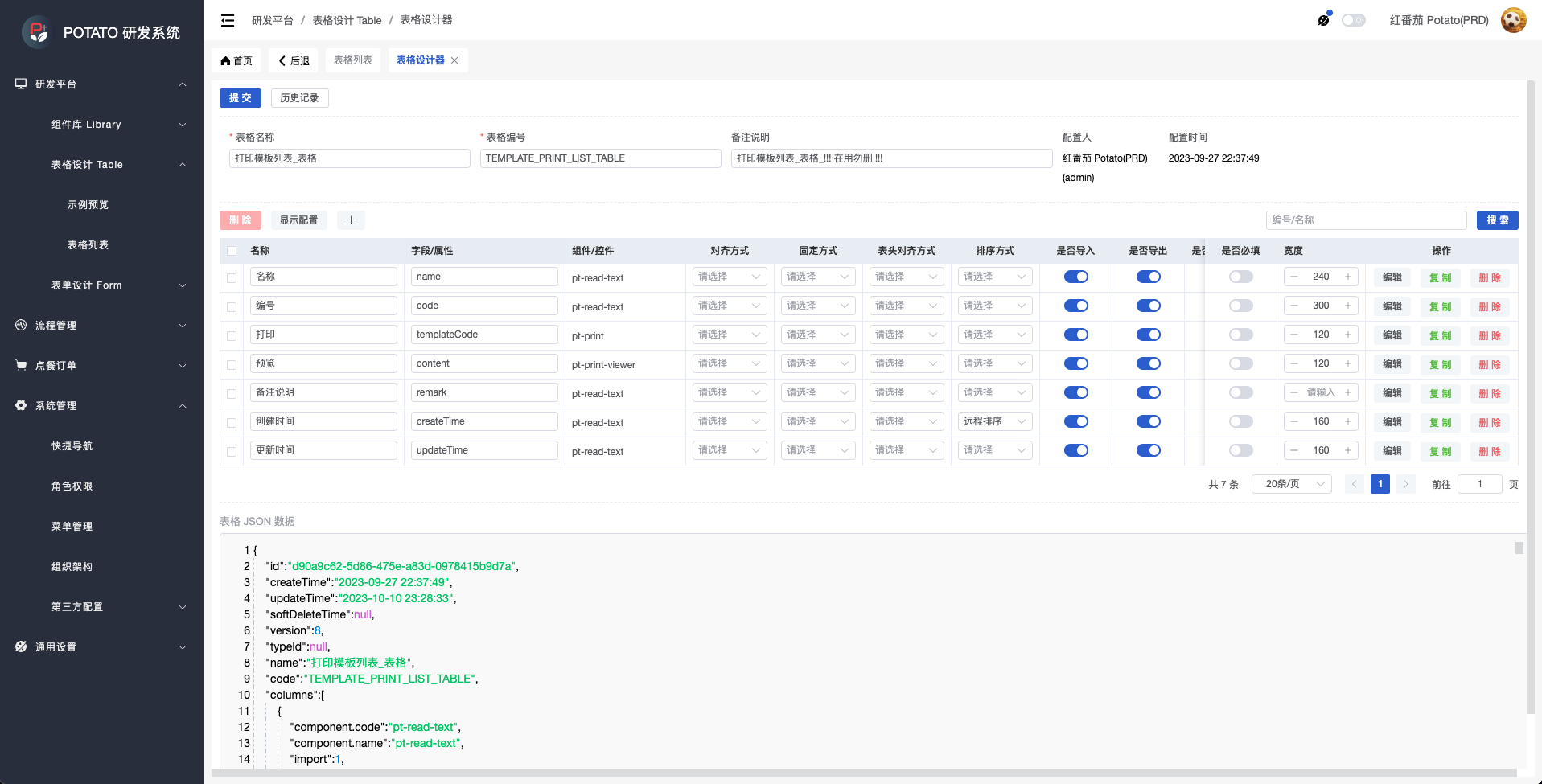Click the 搜索 button
1542x784 pixels.
[1497, 220]
